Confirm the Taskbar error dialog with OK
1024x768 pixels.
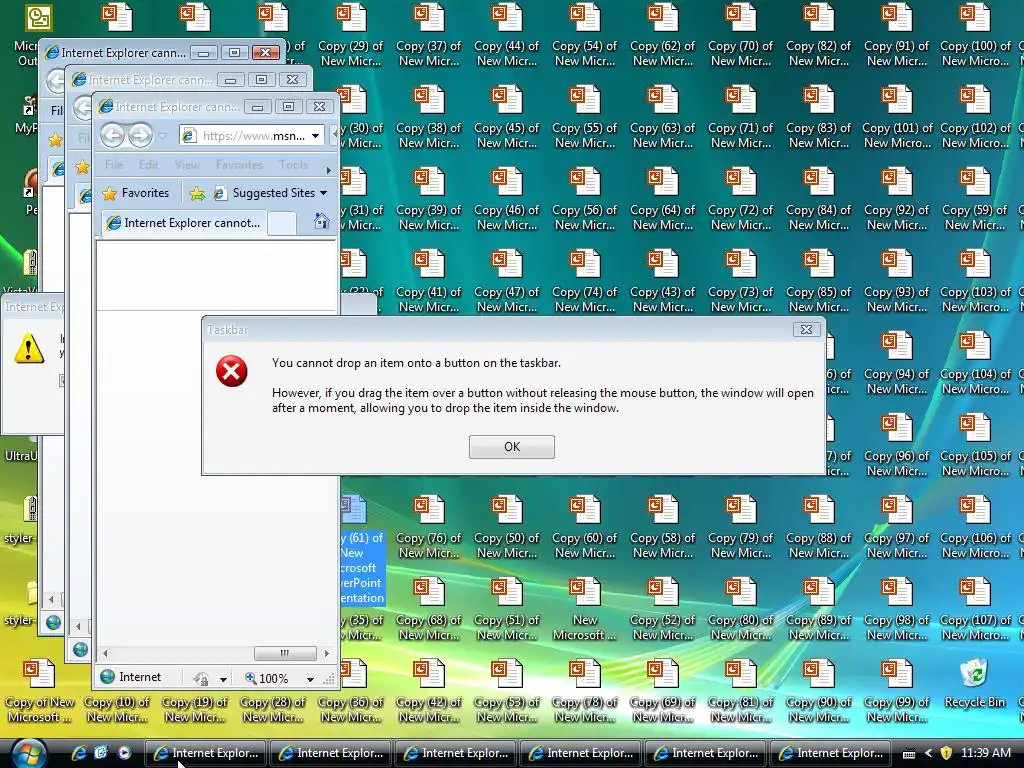pyautogui.click(x=511, y=447)
